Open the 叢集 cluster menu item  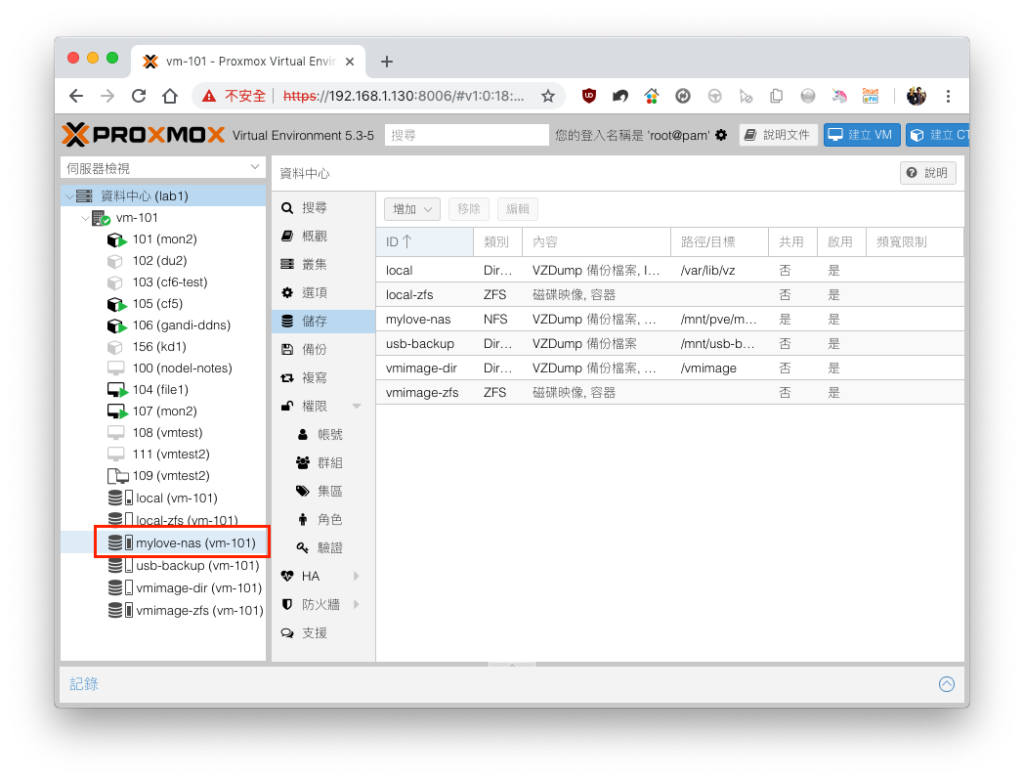click(323, 265)
